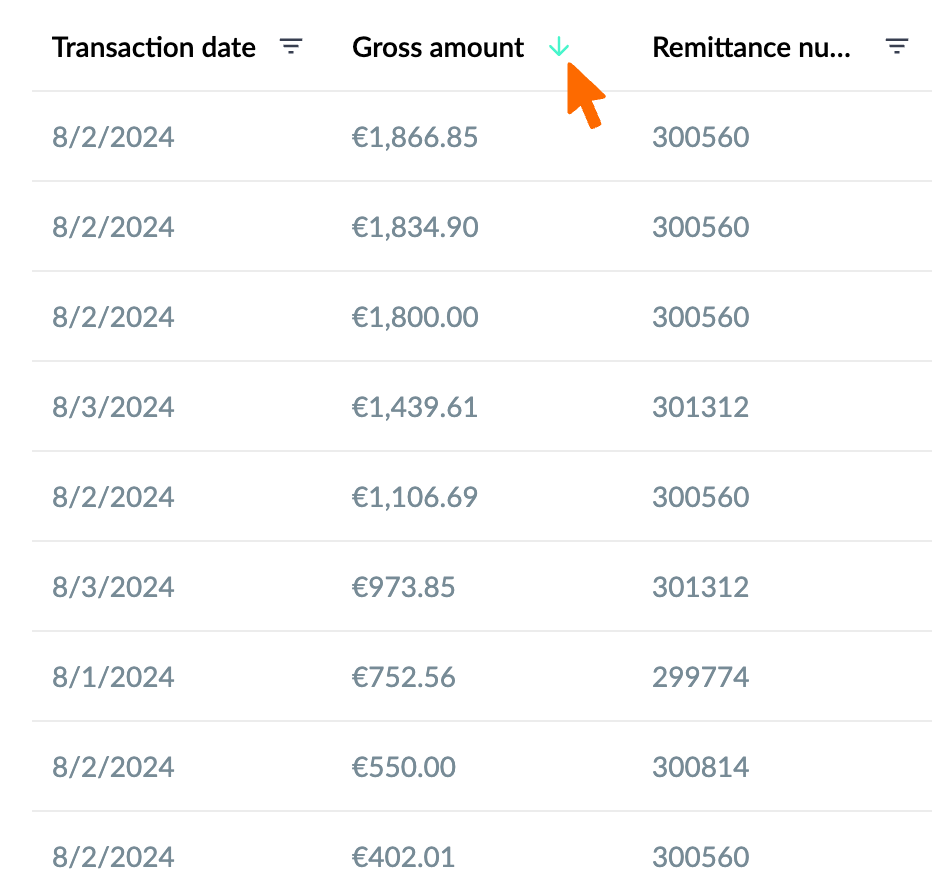Select the €1,834.90 gross amount cell

point(415,227)
